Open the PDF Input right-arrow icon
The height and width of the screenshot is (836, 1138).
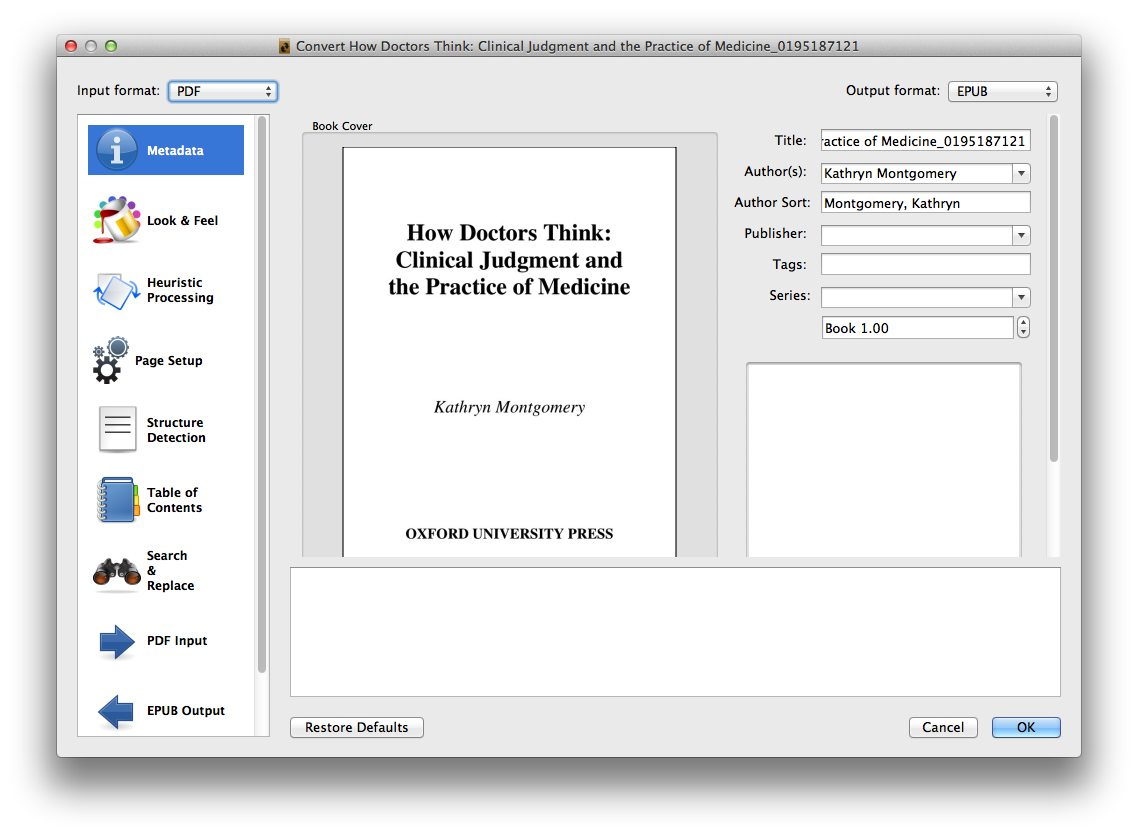click(x=116, y=641)
